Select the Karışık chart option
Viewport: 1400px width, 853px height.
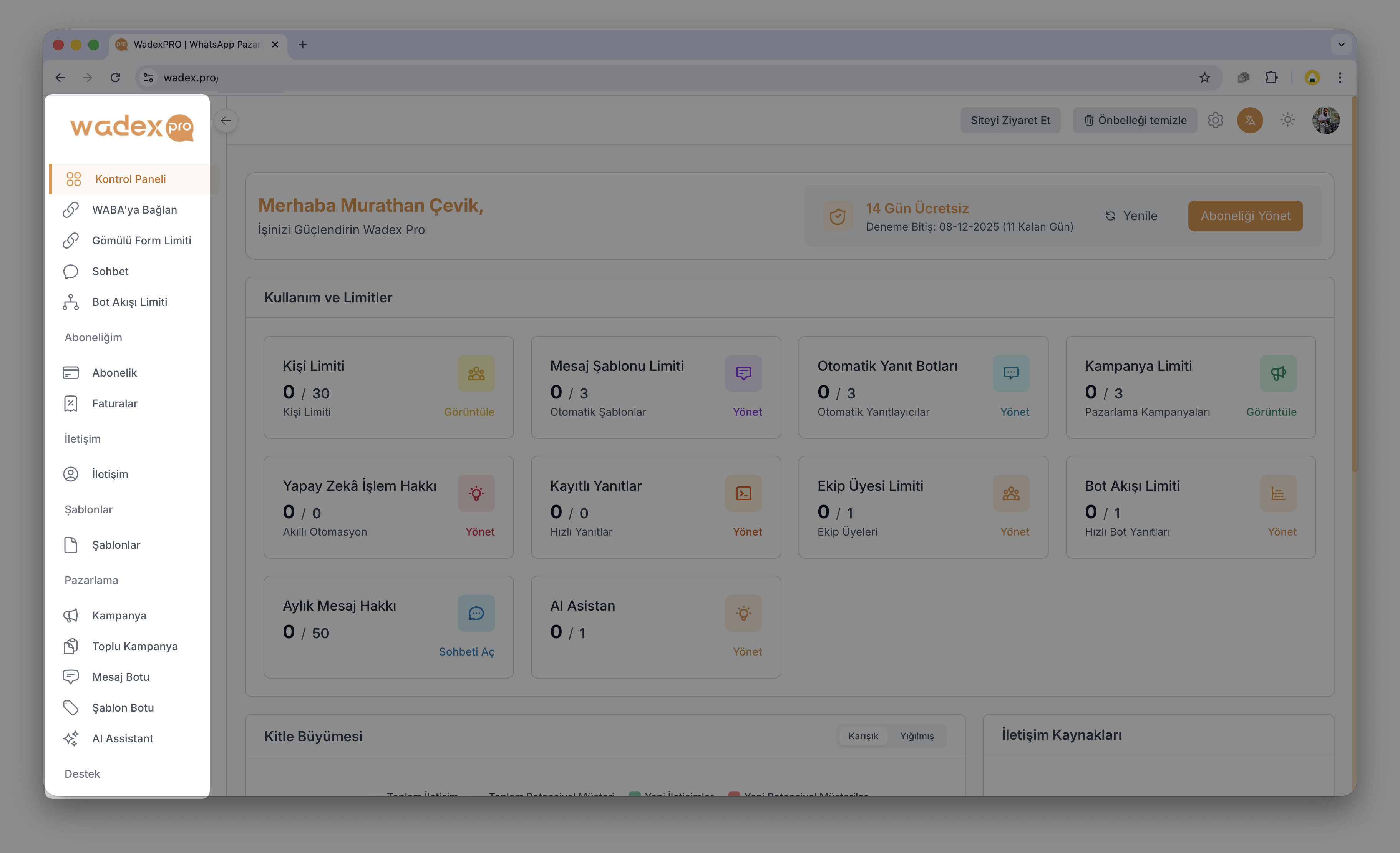pyautogui.click(x=863, y=736)
